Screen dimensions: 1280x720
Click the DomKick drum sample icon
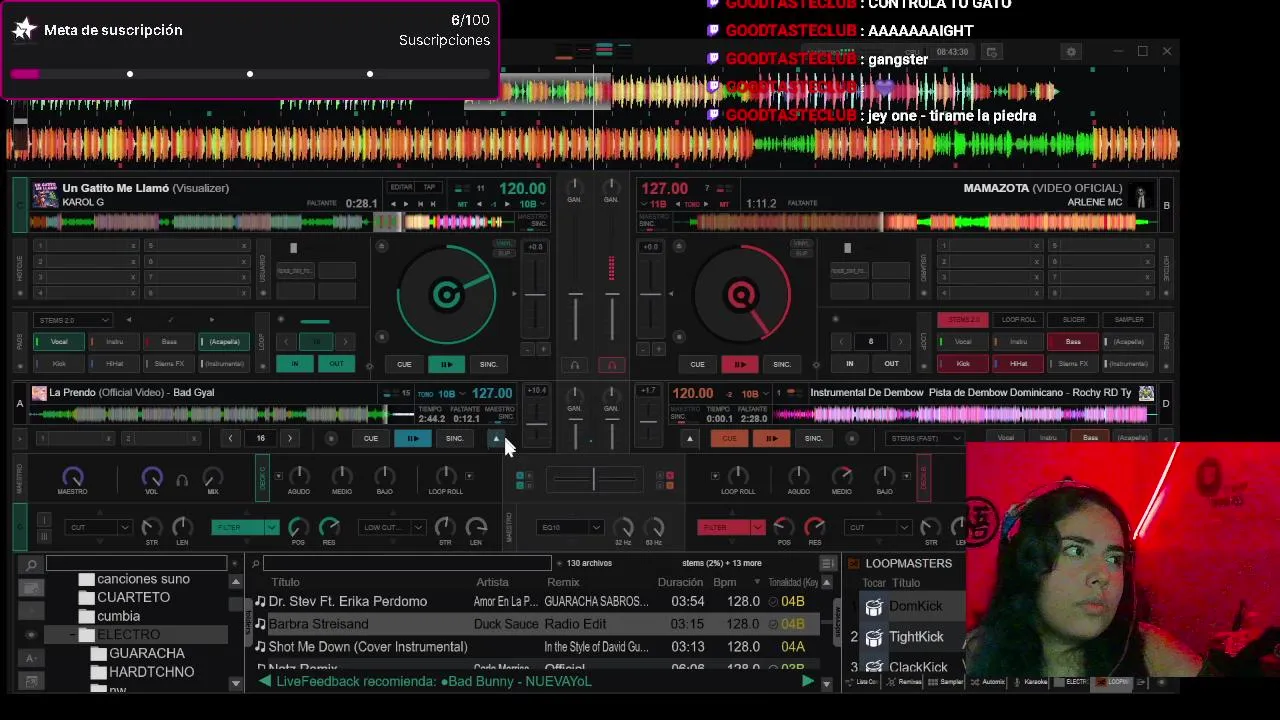pyautogui.click(x=874, y=607)
